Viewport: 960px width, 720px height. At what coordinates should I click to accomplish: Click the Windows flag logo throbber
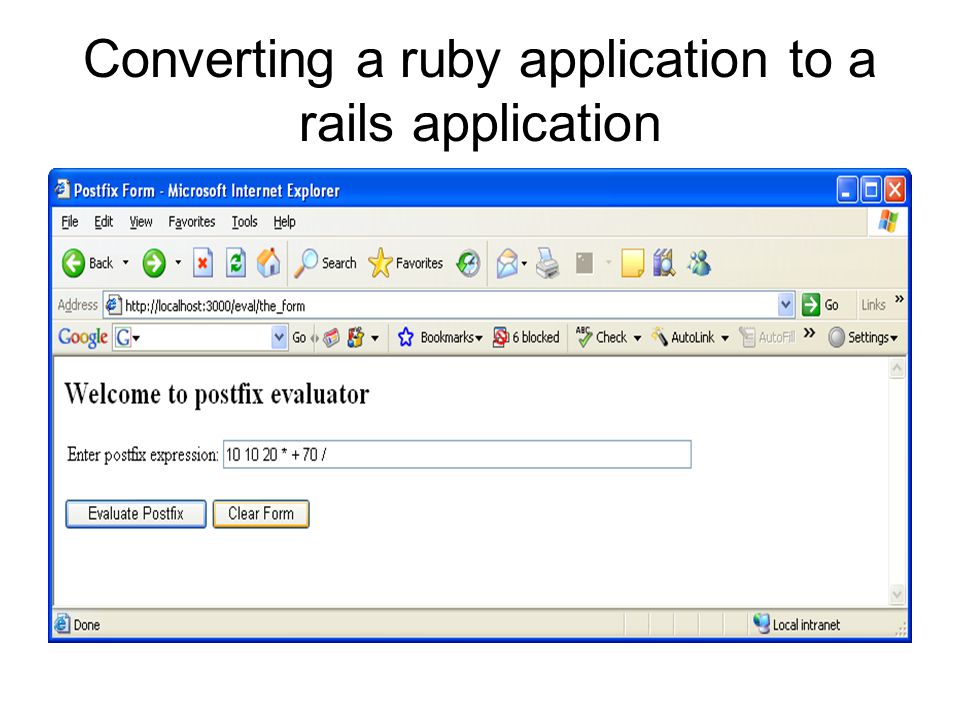tap(888, 222)
